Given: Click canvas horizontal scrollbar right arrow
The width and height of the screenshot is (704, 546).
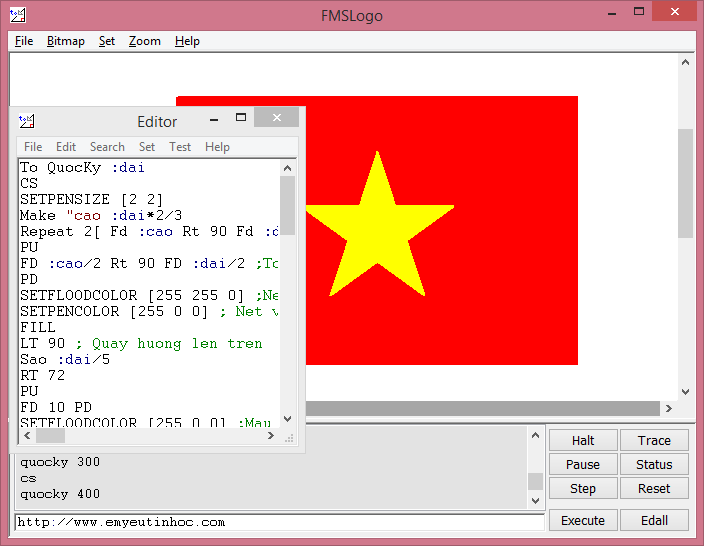Looking at the screenshot, I should (669, 408).
